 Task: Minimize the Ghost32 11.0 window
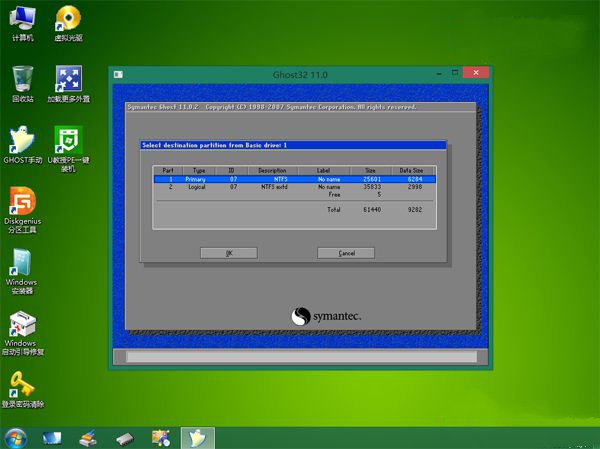(x=439, y=73)
